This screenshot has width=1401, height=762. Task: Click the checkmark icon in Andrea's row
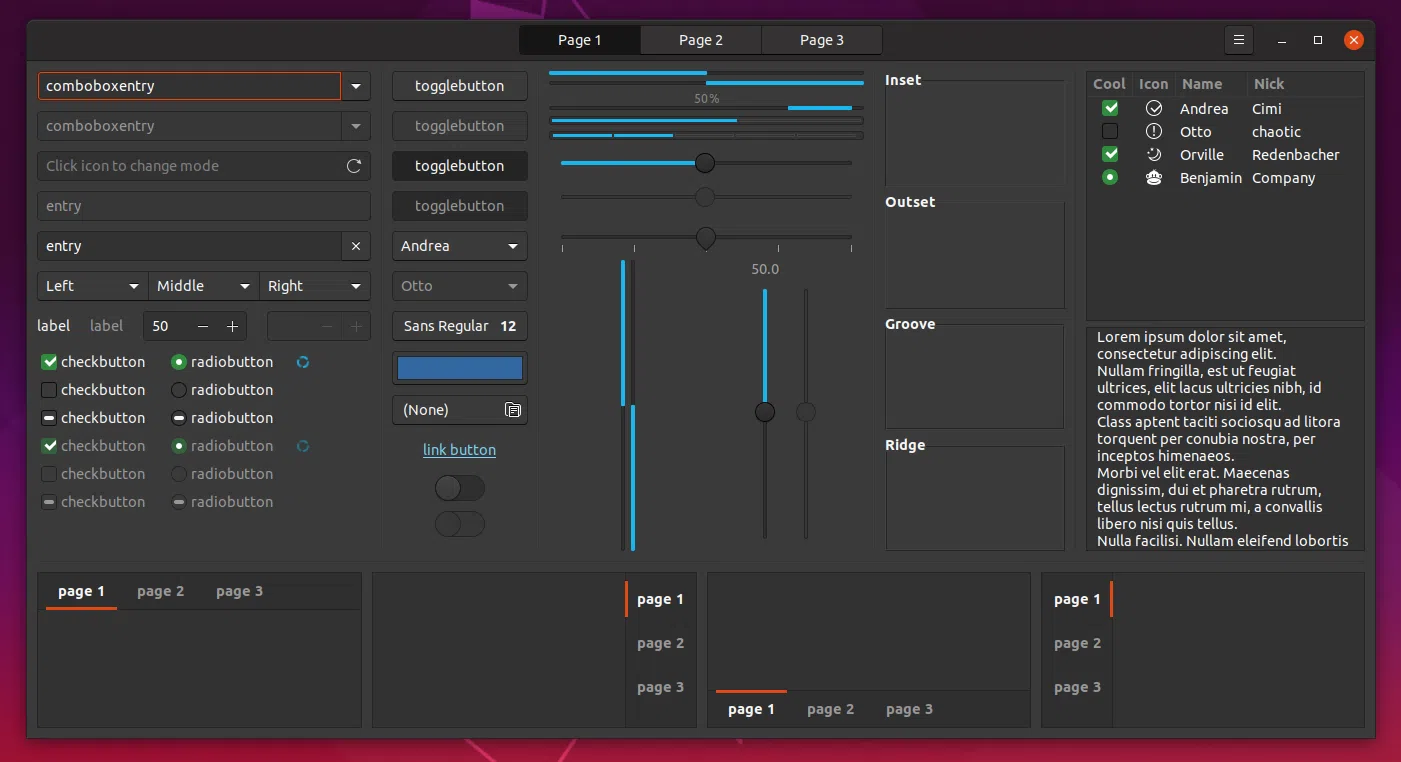point(1154,108)
